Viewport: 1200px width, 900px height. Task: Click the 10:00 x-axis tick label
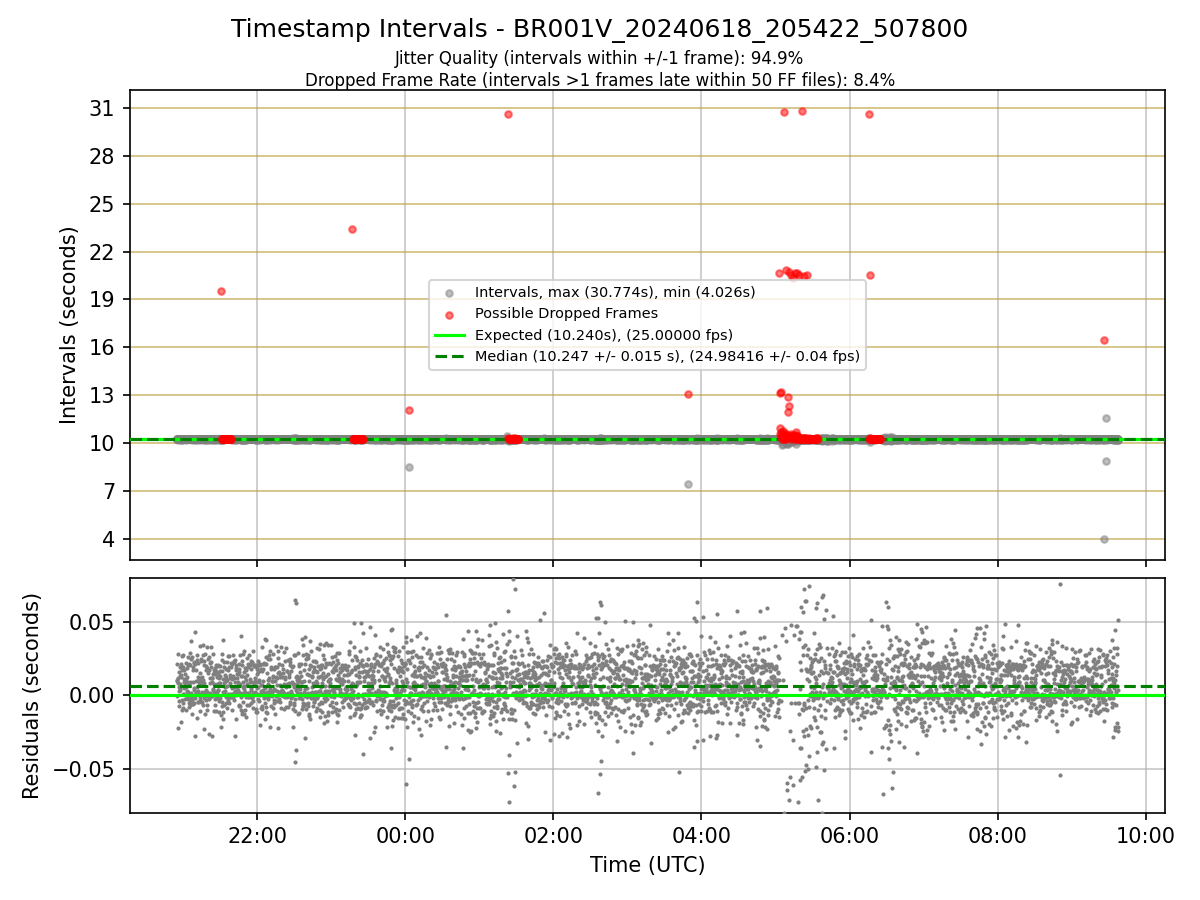[1146, 834]
